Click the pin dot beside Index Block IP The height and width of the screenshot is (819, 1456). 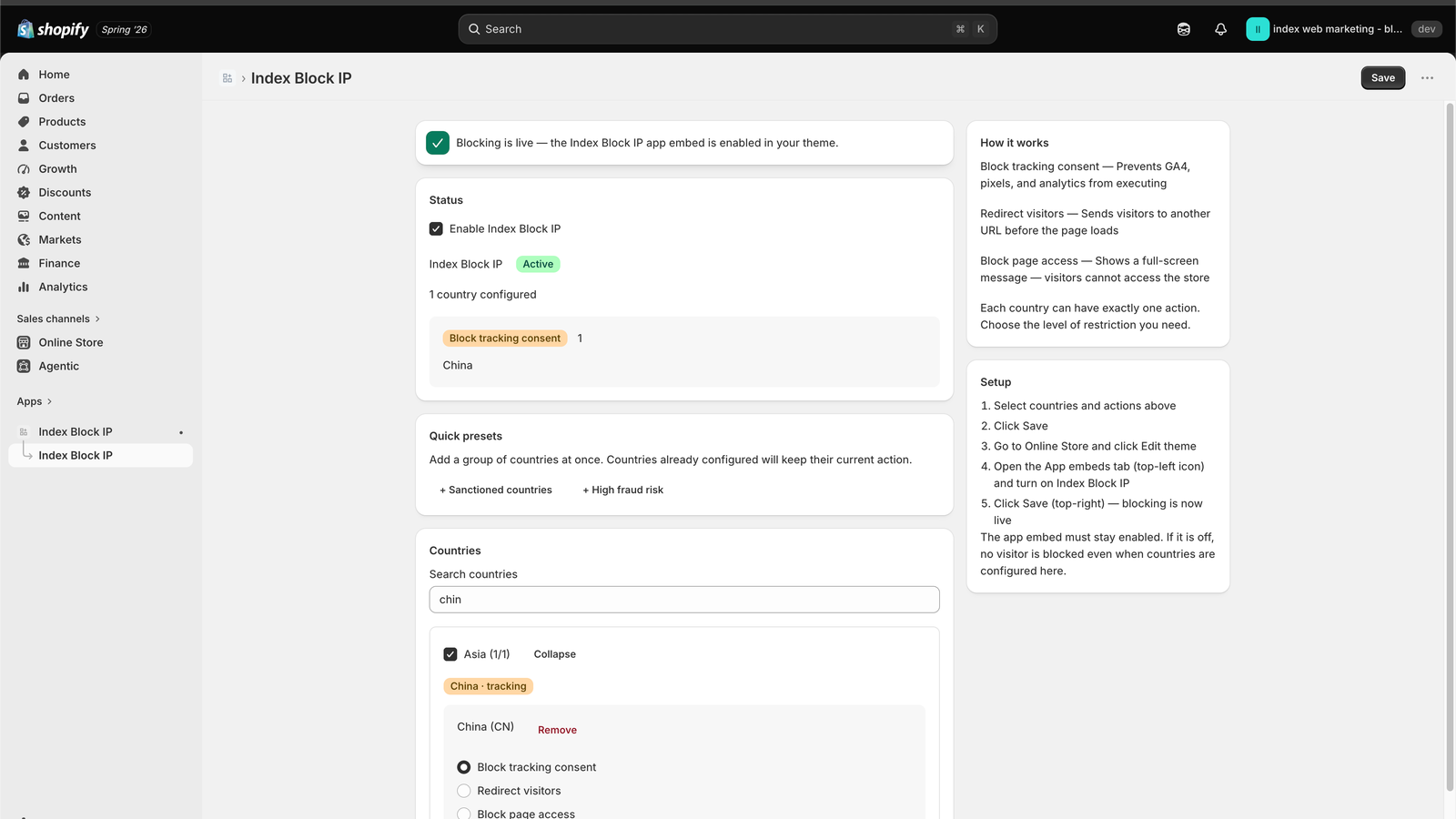click(x=181, y=432)
